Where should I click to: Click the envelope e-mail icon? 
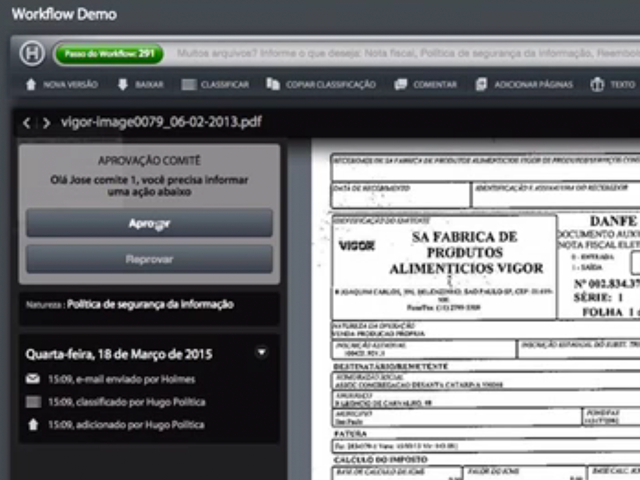click(33, 379)
